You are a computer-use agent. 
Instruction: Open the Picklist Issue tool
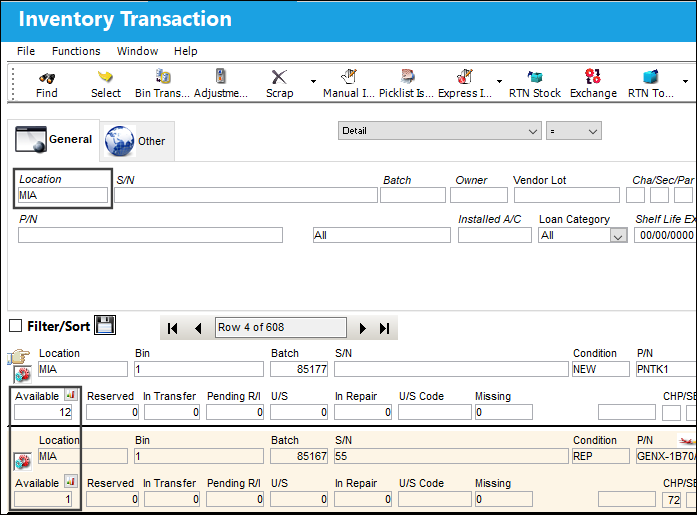[x=406, y=84]
